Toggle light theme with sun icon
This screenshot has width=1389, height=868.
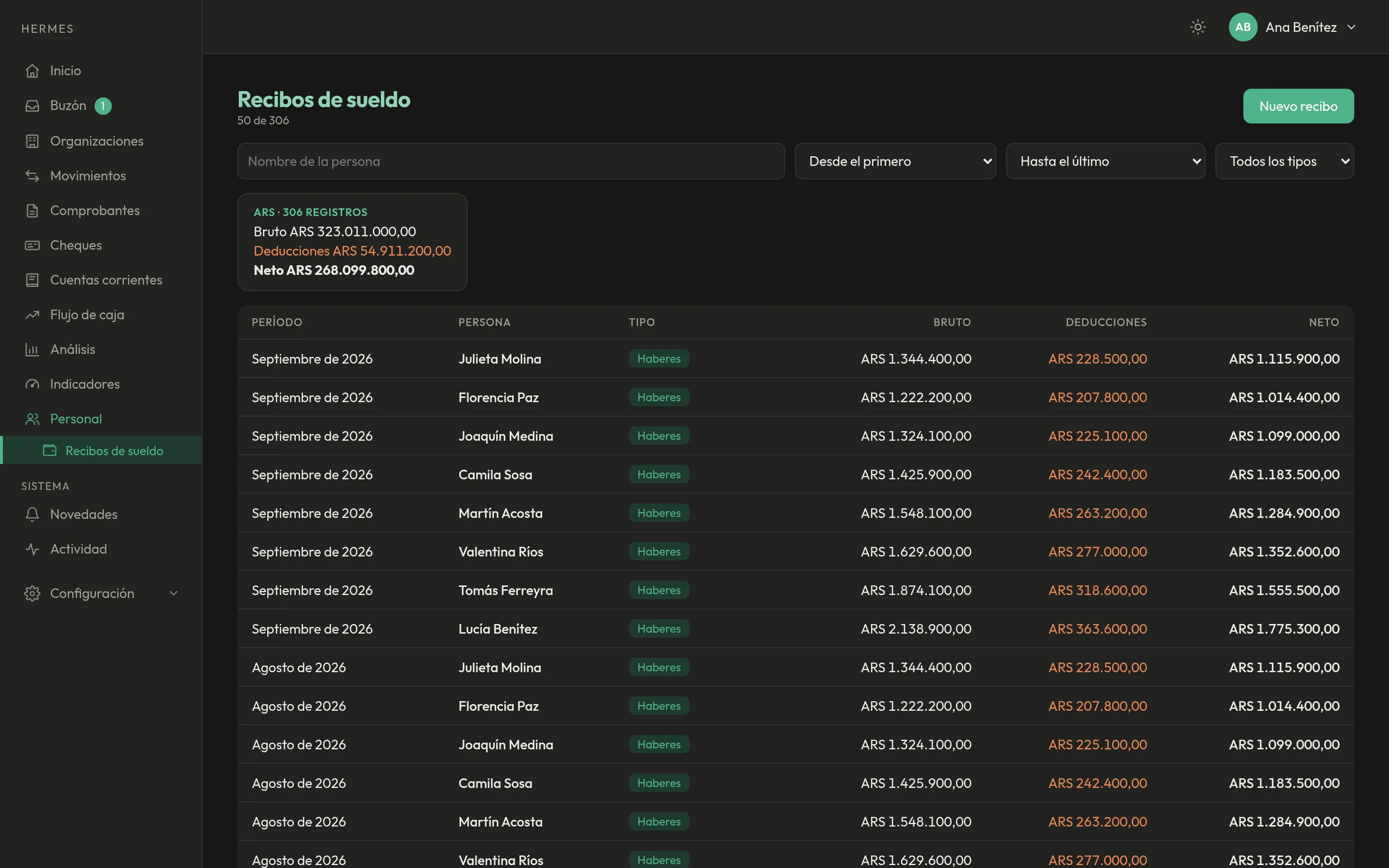click(1198, 27)
